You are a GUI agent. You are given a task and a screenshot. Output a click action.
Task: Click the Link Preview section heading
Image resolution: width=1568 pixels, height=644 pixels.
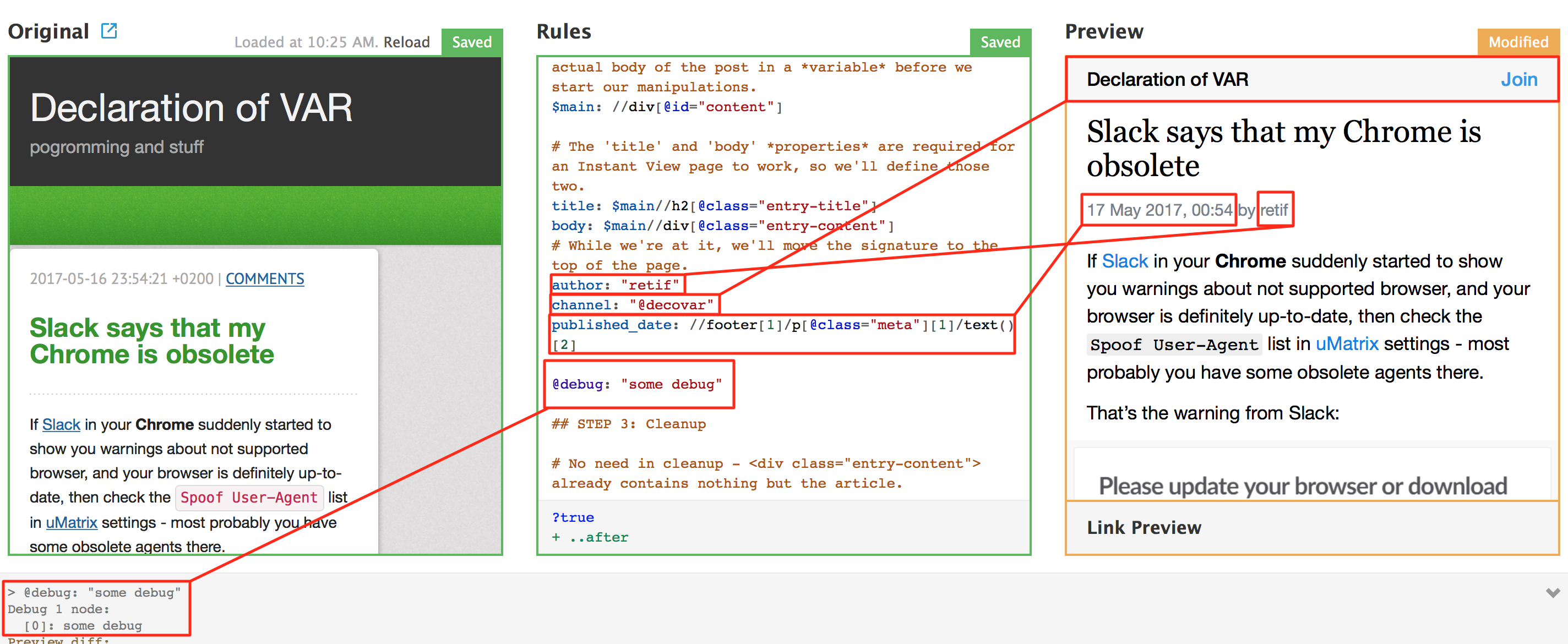(x=1144, y=527)
